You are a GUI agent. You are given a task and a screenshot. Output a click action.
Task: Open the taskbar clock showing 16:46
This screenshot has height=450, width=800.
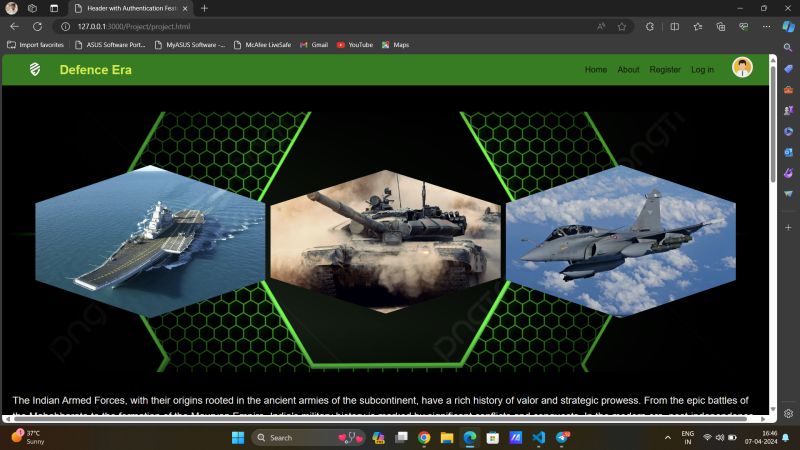(761, 437)
